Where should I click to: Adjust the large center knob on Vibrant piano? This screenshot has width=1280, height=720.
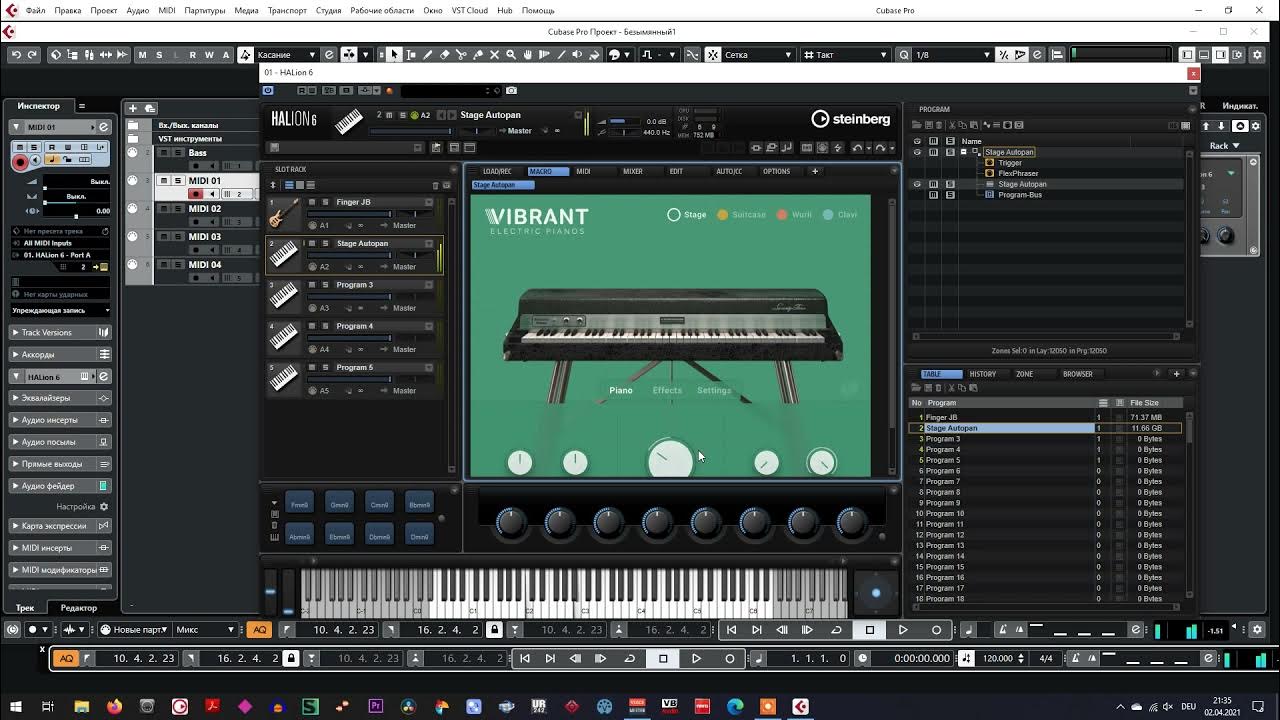pos(670,460)
